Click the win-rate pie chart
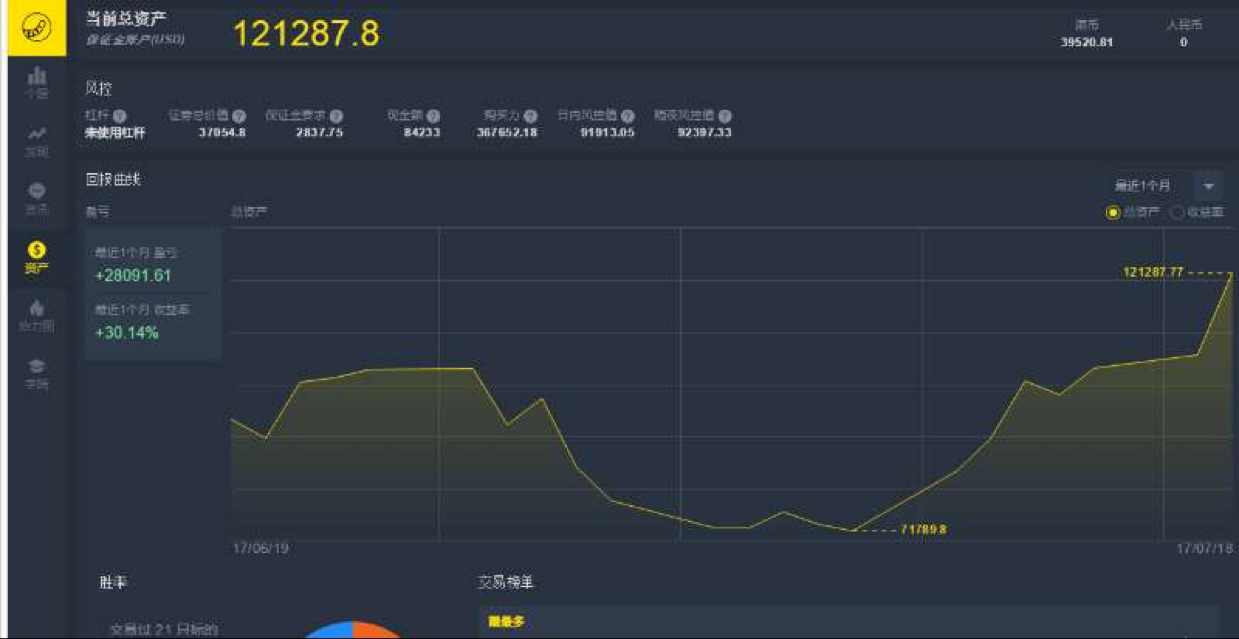Screen dimensions: 1239x639 click(353, 630)
